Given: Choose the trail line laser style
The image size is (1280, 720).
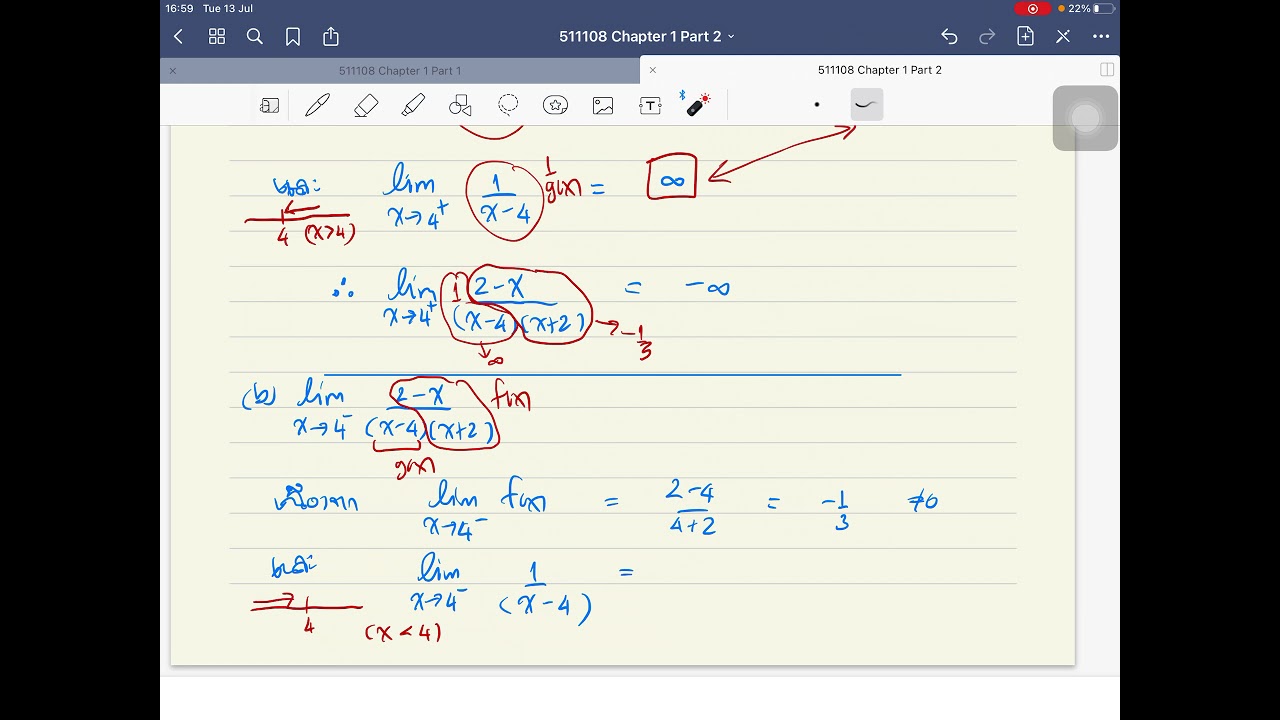Looking at the screenshot, I should 866,104.
